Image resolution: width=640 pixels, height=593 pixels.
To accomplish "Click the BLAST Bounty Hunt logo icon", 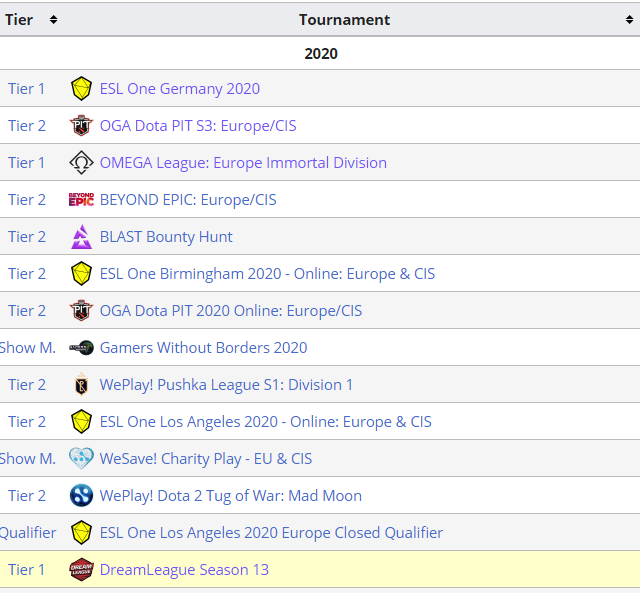I will tap(81, 237).
